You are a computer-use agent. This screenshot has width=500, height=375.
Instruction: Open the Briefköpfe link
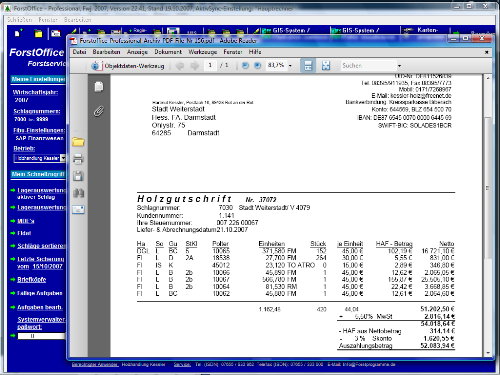(32, 279)
